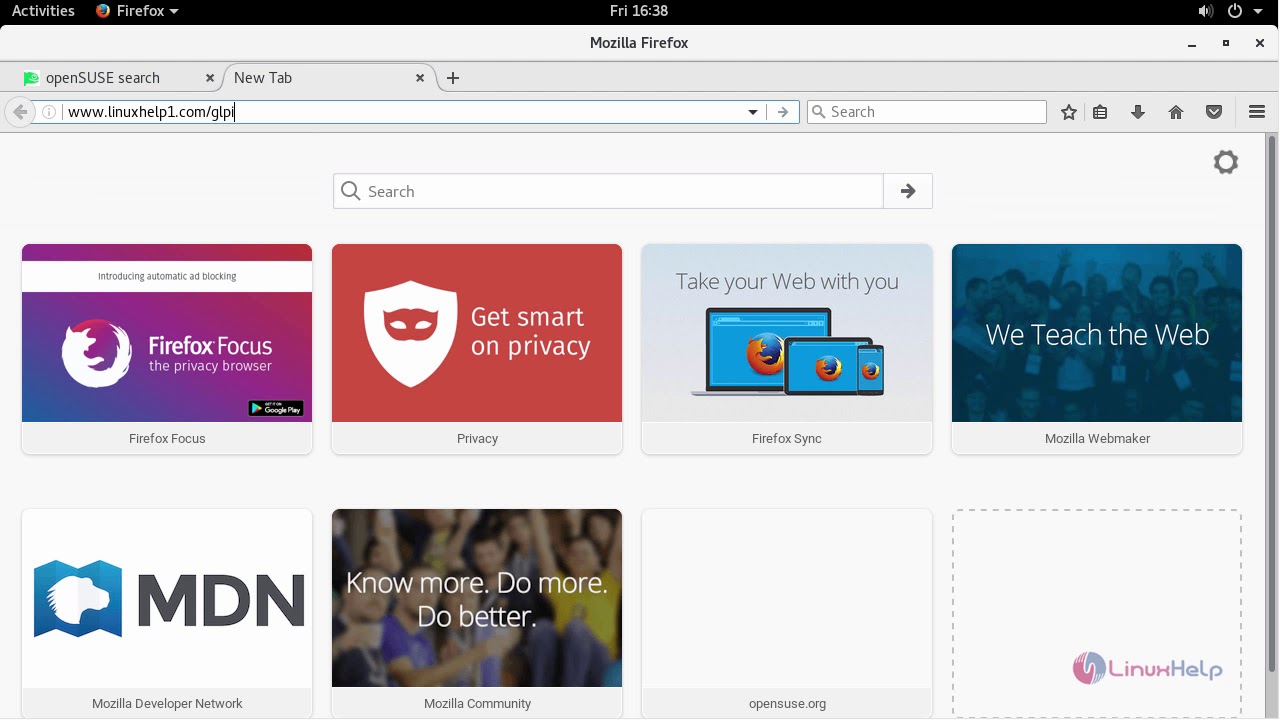1280x720 pixels.
Task: Click the site info icon in URL bar
Action: [x=49, y=112]
